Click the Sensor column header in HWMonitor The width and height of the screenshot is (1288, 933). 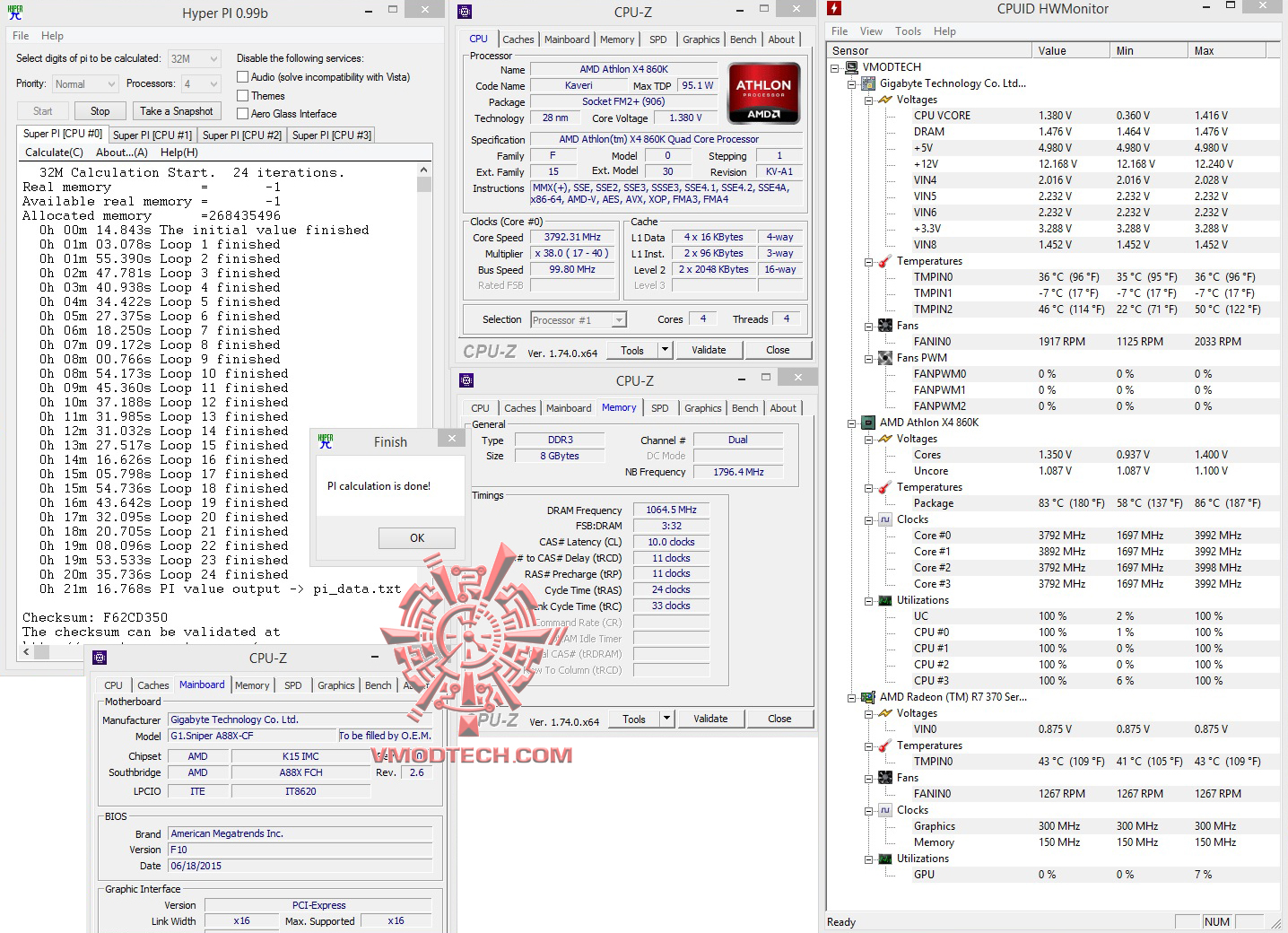click(929, 51)
